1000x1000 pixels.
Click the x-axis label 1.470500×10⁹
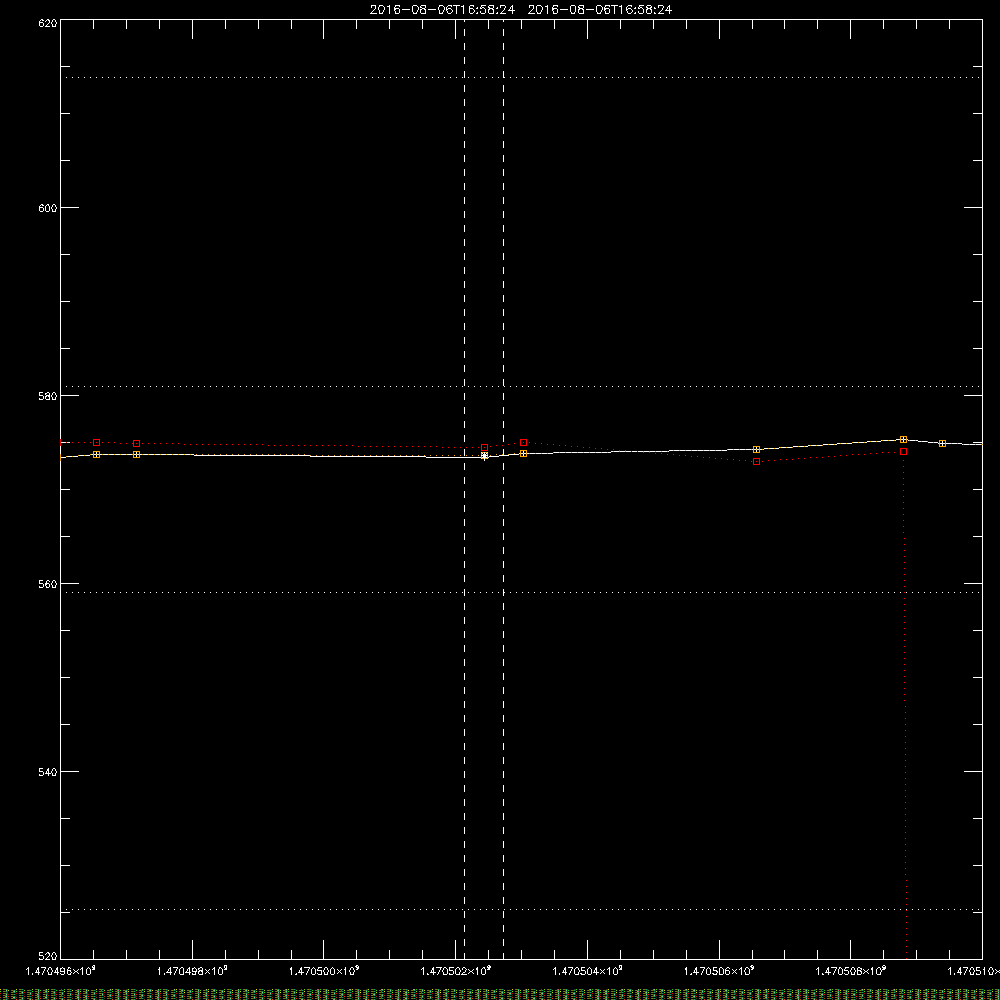[x=324, y=971]
